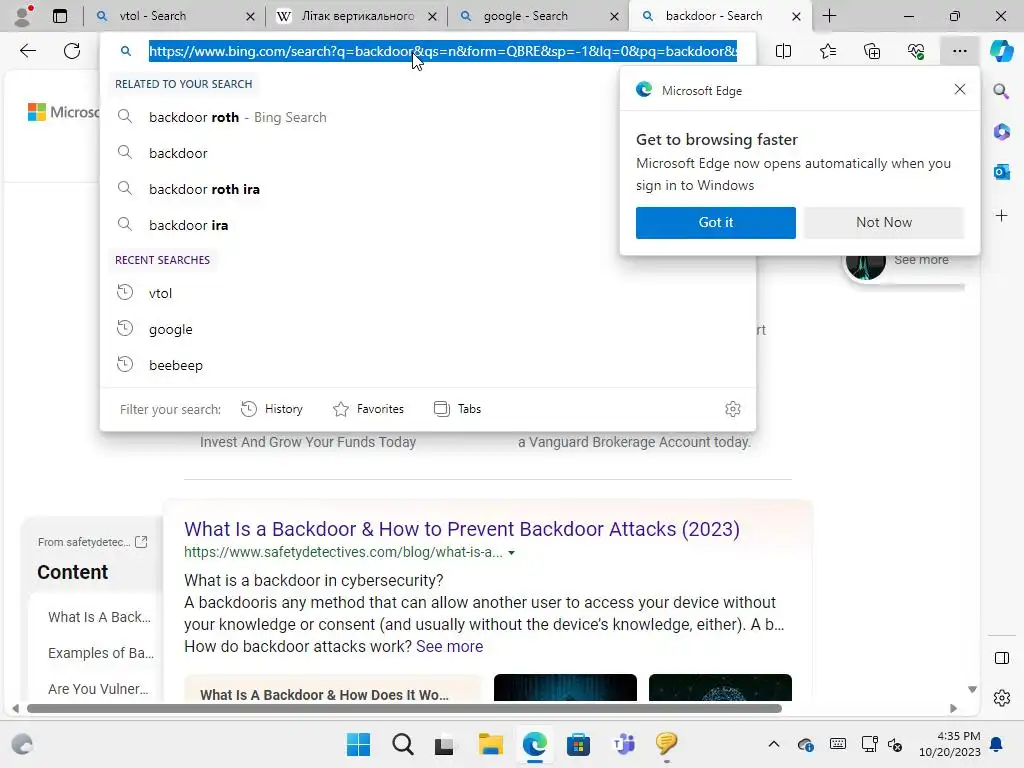1024x768 pixels.
Task: Close the Microsoft Edge popup
Action: [959, 89]
